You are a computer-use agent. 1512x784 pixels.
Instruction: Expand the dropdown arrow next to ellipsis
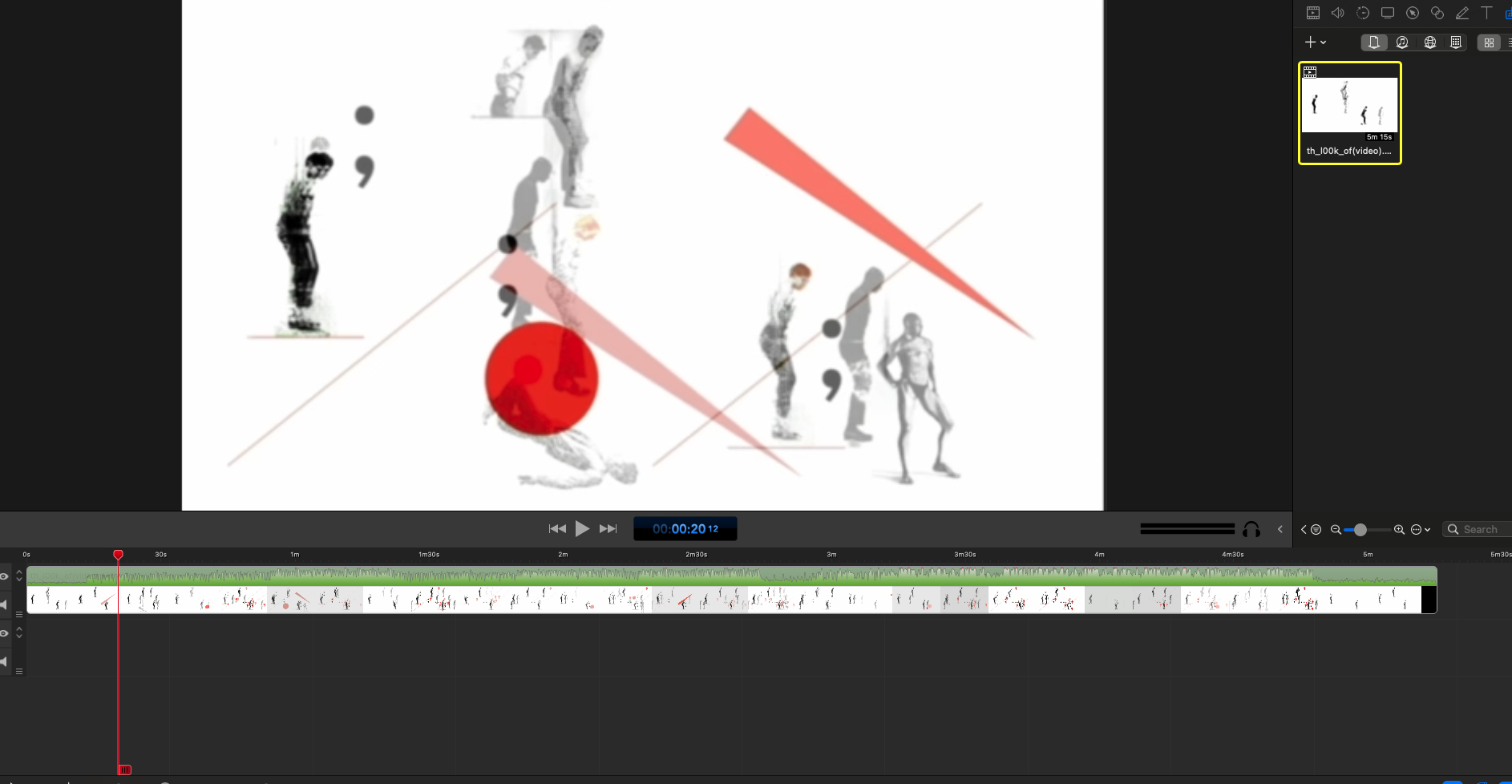coord(1428,530)
